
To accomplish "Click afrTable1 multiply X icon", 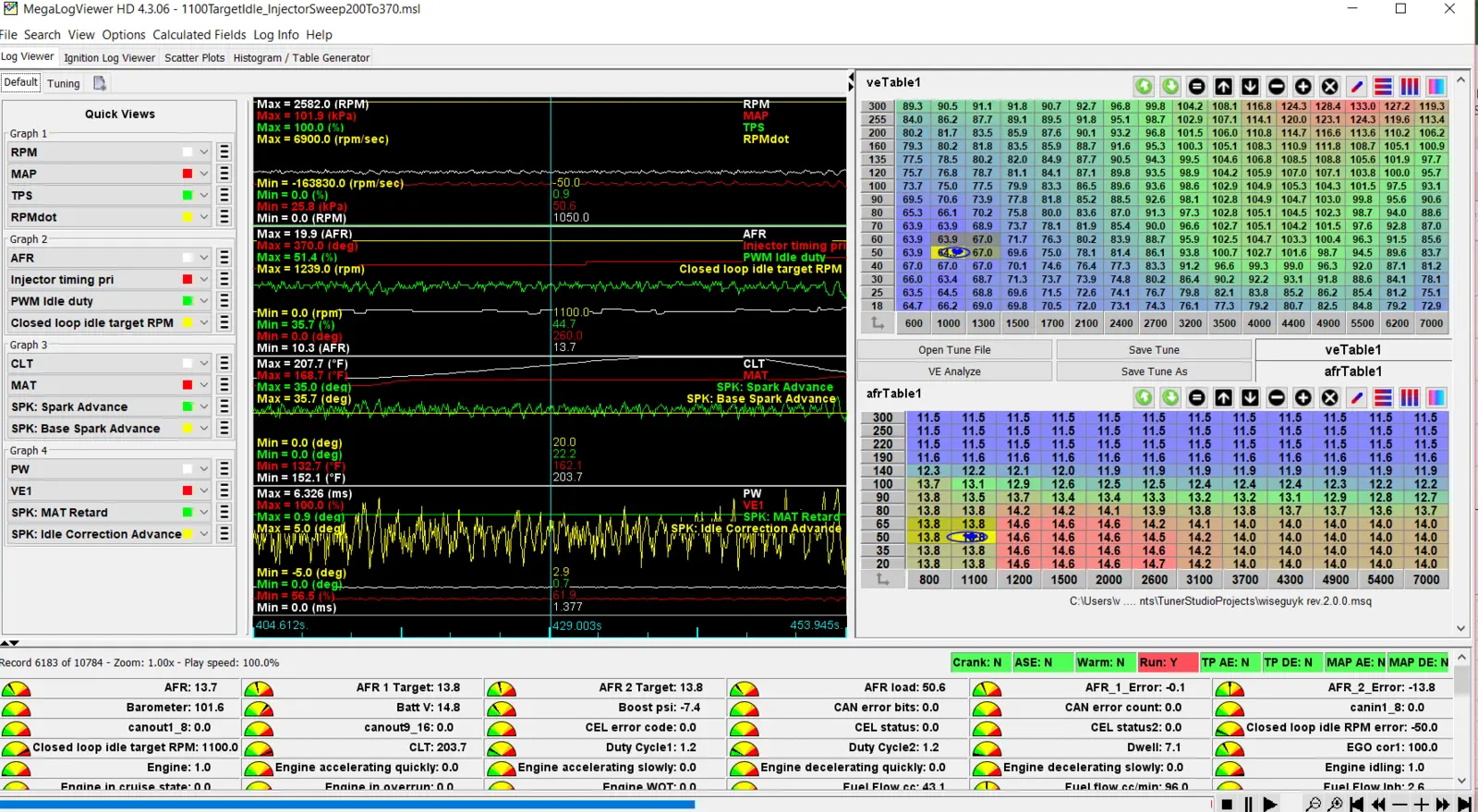I will [x=1330, y=397].
